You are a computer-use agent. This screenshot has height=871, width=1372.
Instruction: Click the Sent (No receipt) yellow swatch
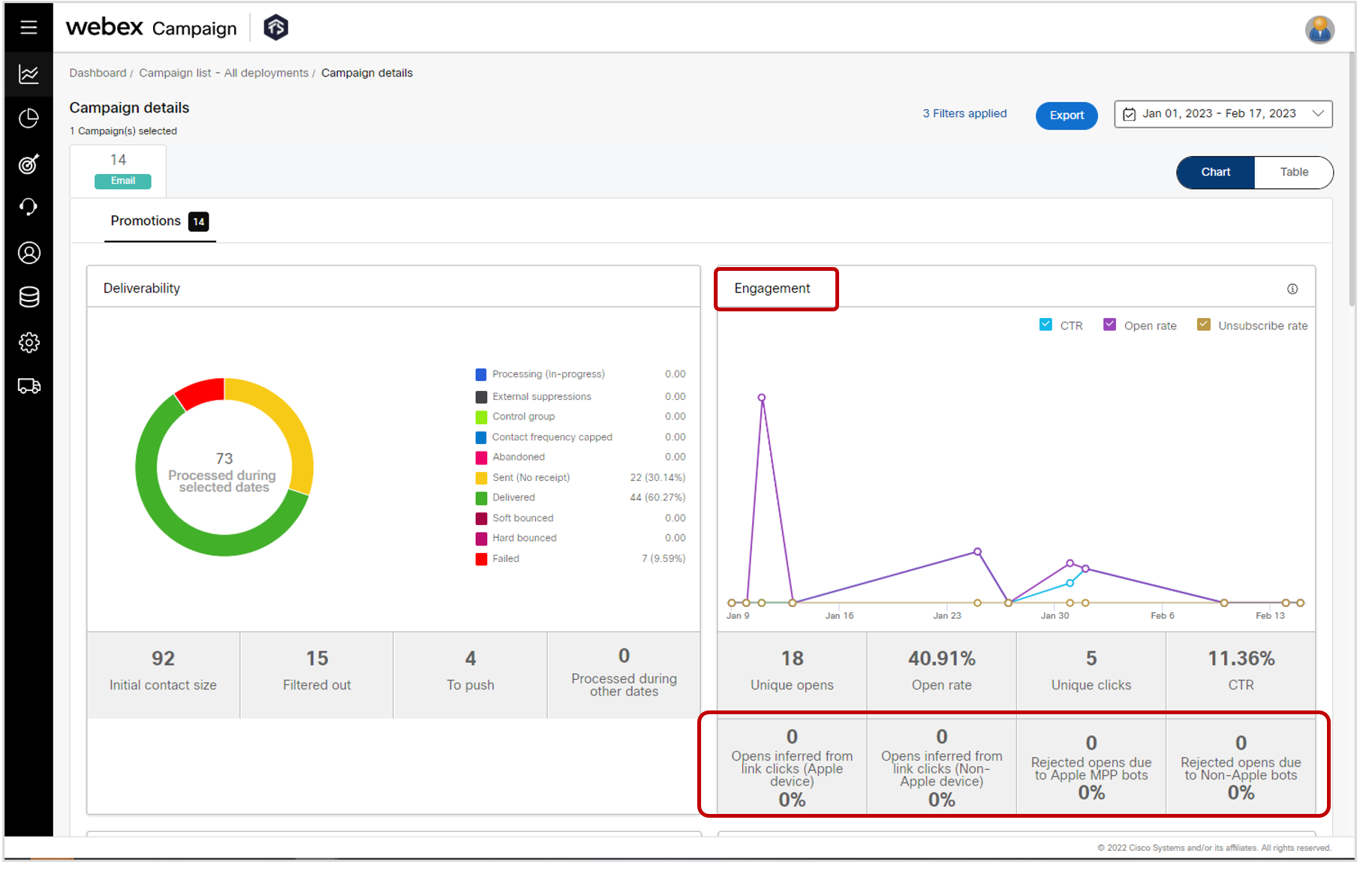point(481,478)
